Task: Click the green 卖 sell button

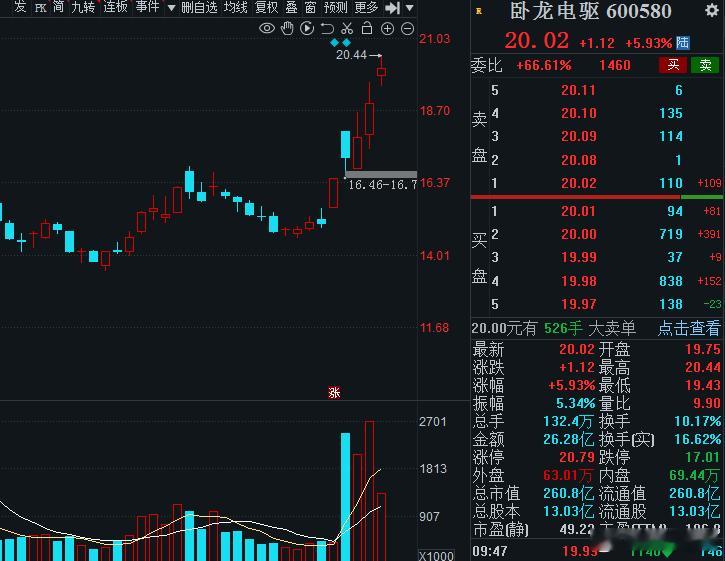Action: pyautogui.click(x=705, y=65)
